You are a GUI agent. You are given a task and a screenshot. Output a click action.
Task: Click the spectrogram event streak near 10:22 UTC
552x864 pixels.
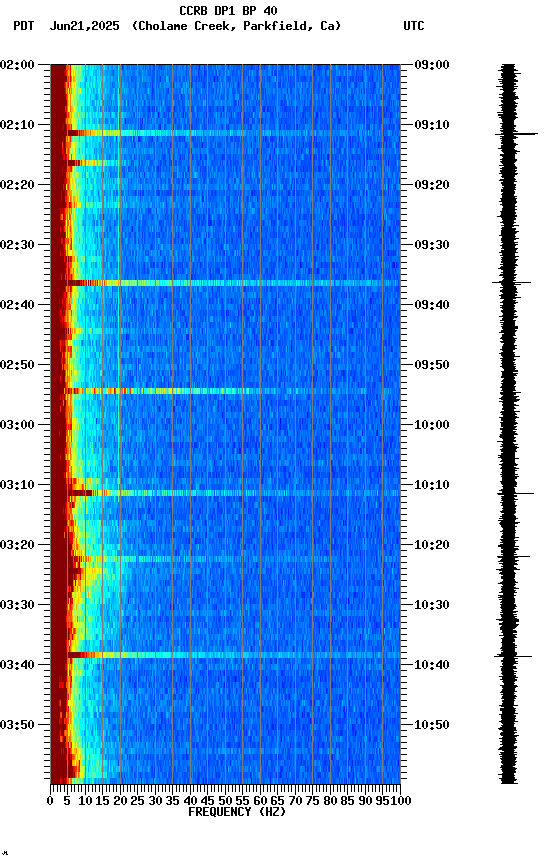234,559
